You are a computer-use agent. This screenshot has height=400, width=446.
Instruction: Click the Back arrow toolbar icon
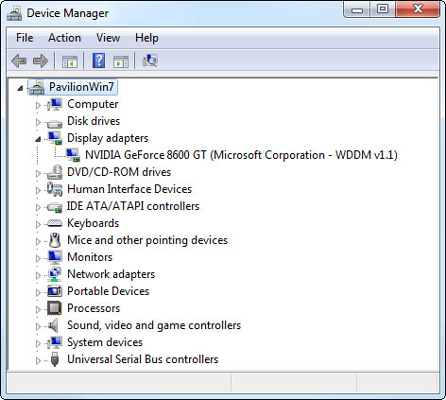[x=19, y=61]
